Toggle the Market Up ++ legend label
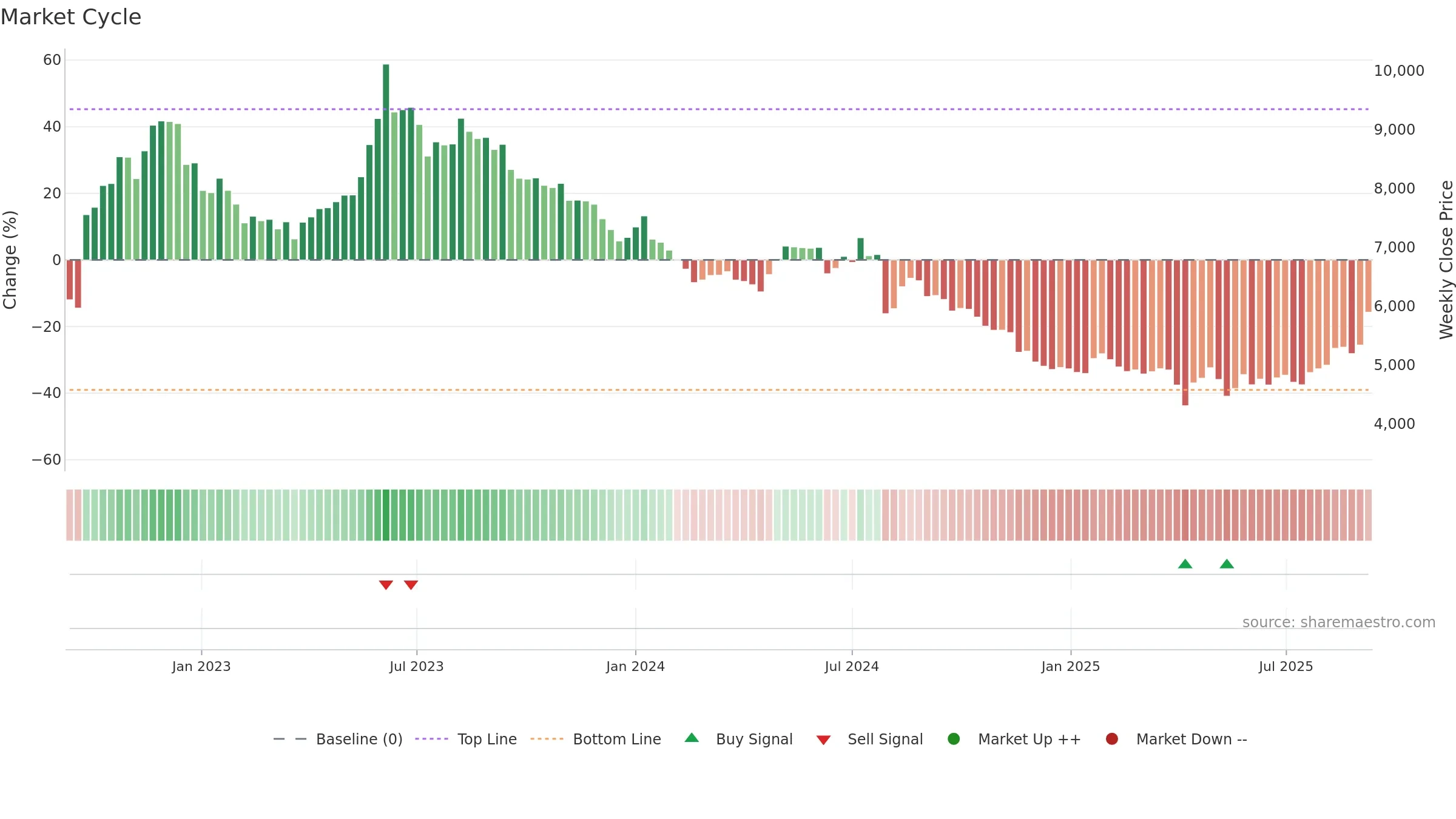 point(1030,739)
